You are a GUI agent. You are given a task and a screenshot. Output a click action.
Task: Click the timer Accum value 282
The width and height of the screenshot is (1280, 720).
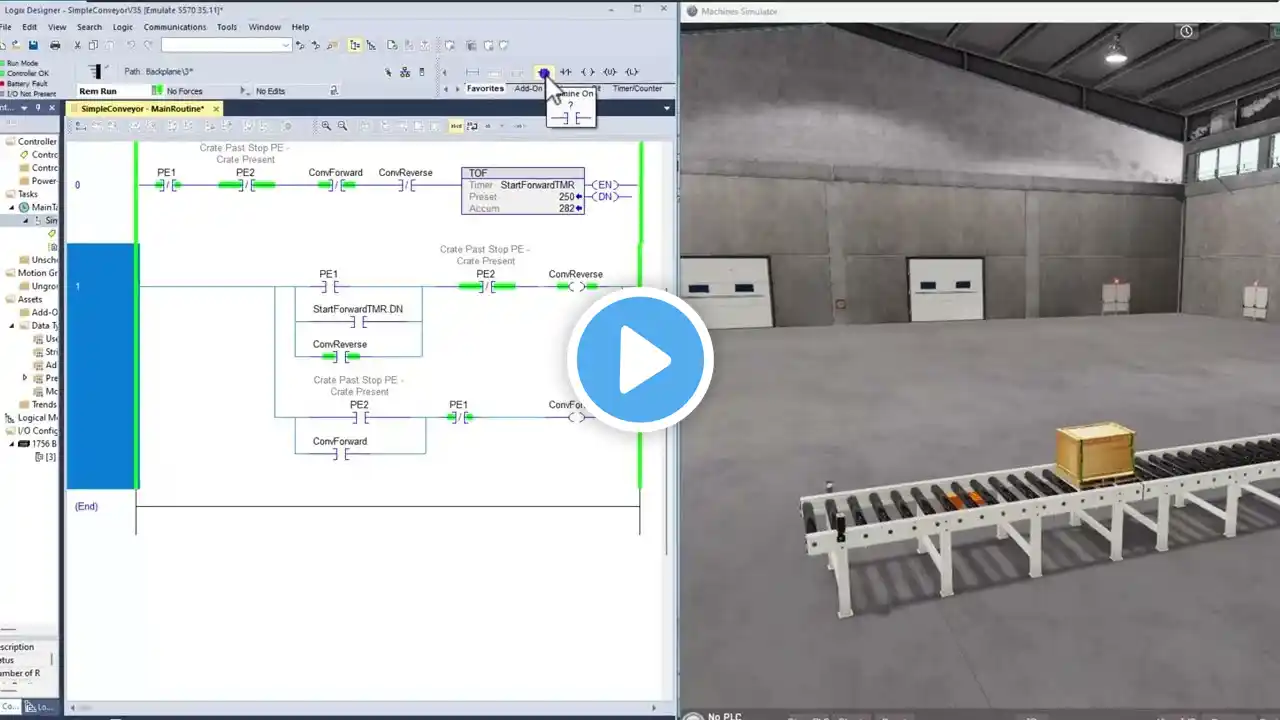point(566,208)
